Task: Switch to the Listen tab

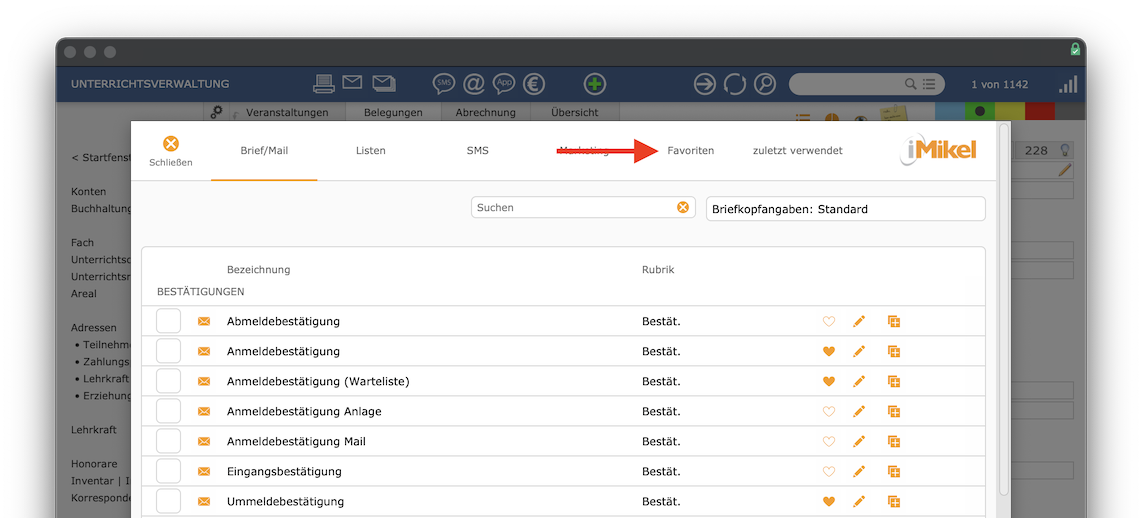Action: (371, 151)
